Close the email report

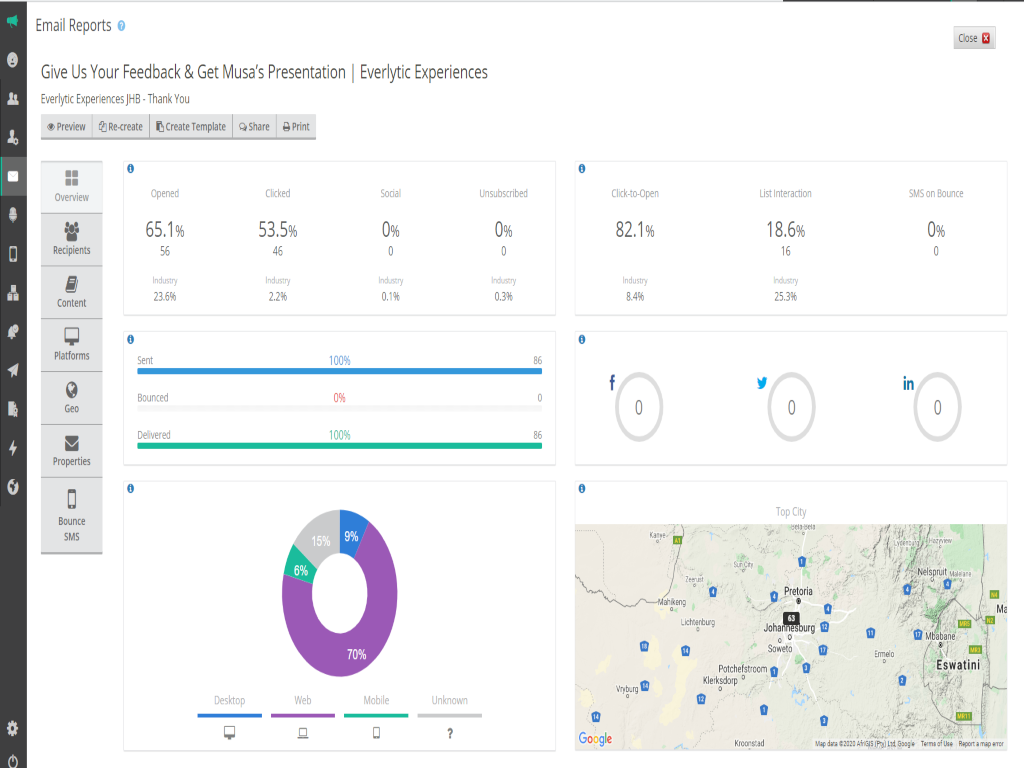click(974, 39)
